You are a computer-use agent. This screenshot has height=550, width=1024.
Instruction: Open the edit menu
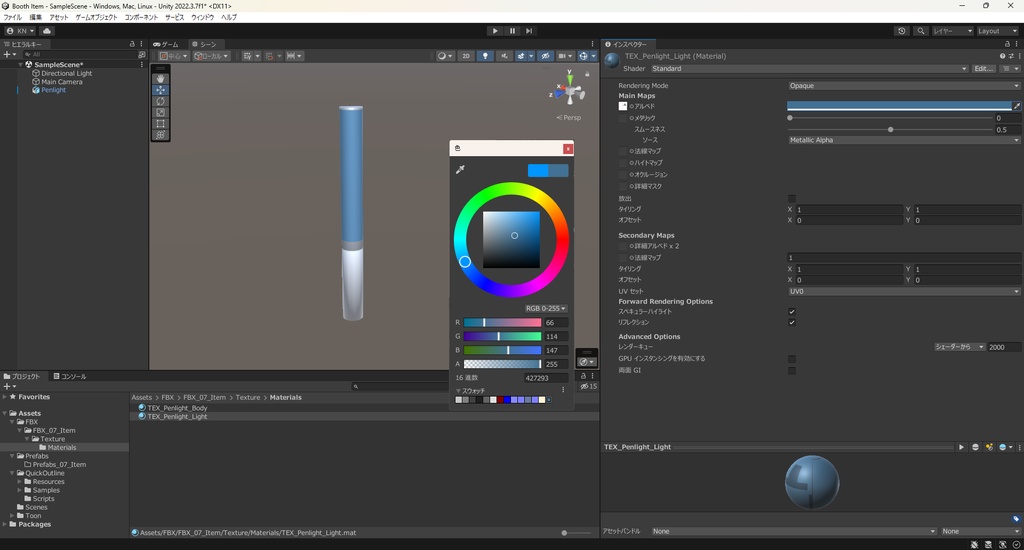pyautogui.click(x=35, y=18)
